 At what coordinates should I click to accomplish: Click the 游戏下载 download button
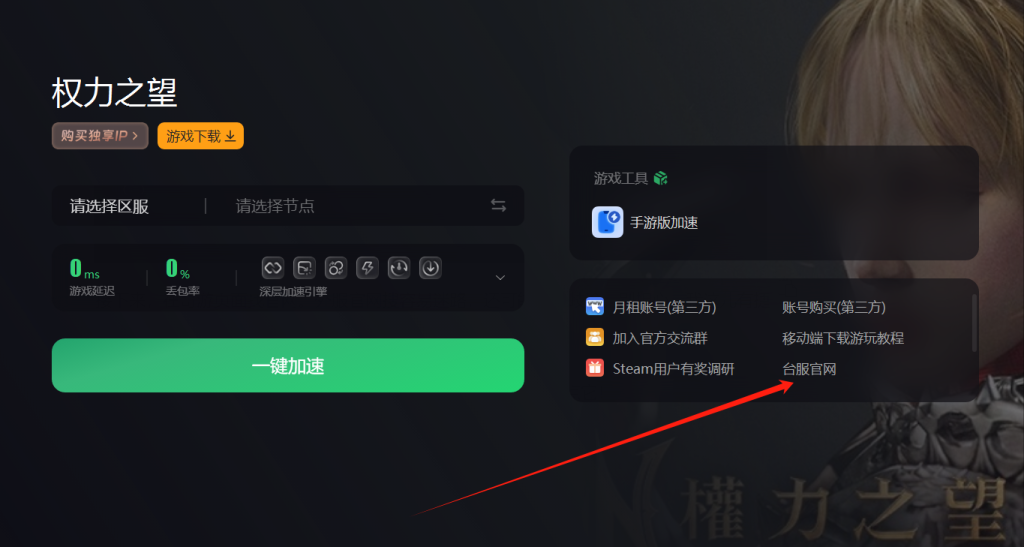tap(200, 136)
